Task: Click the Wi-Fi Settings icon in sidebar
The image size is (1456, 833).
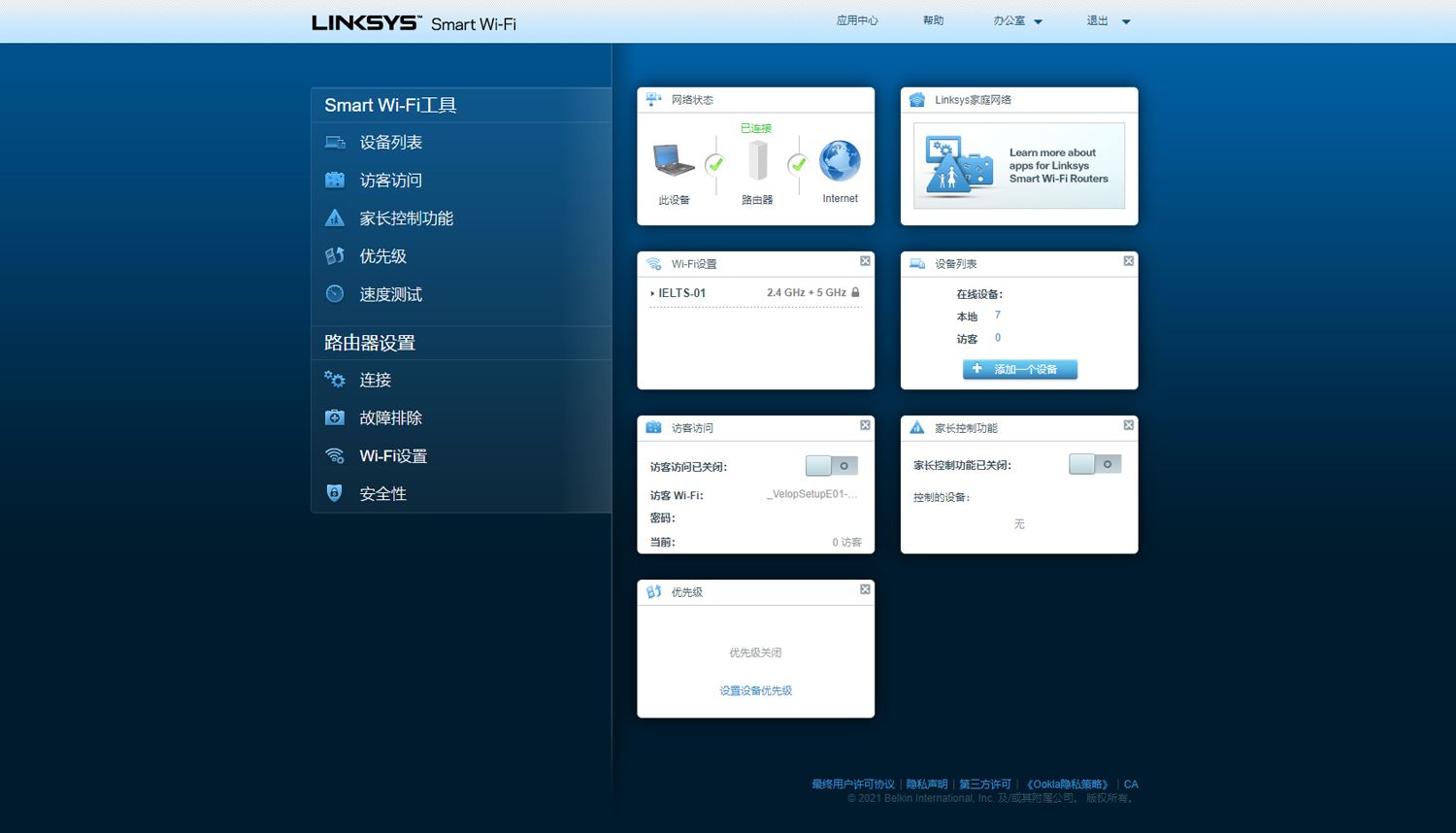Action: click(335, 455)
